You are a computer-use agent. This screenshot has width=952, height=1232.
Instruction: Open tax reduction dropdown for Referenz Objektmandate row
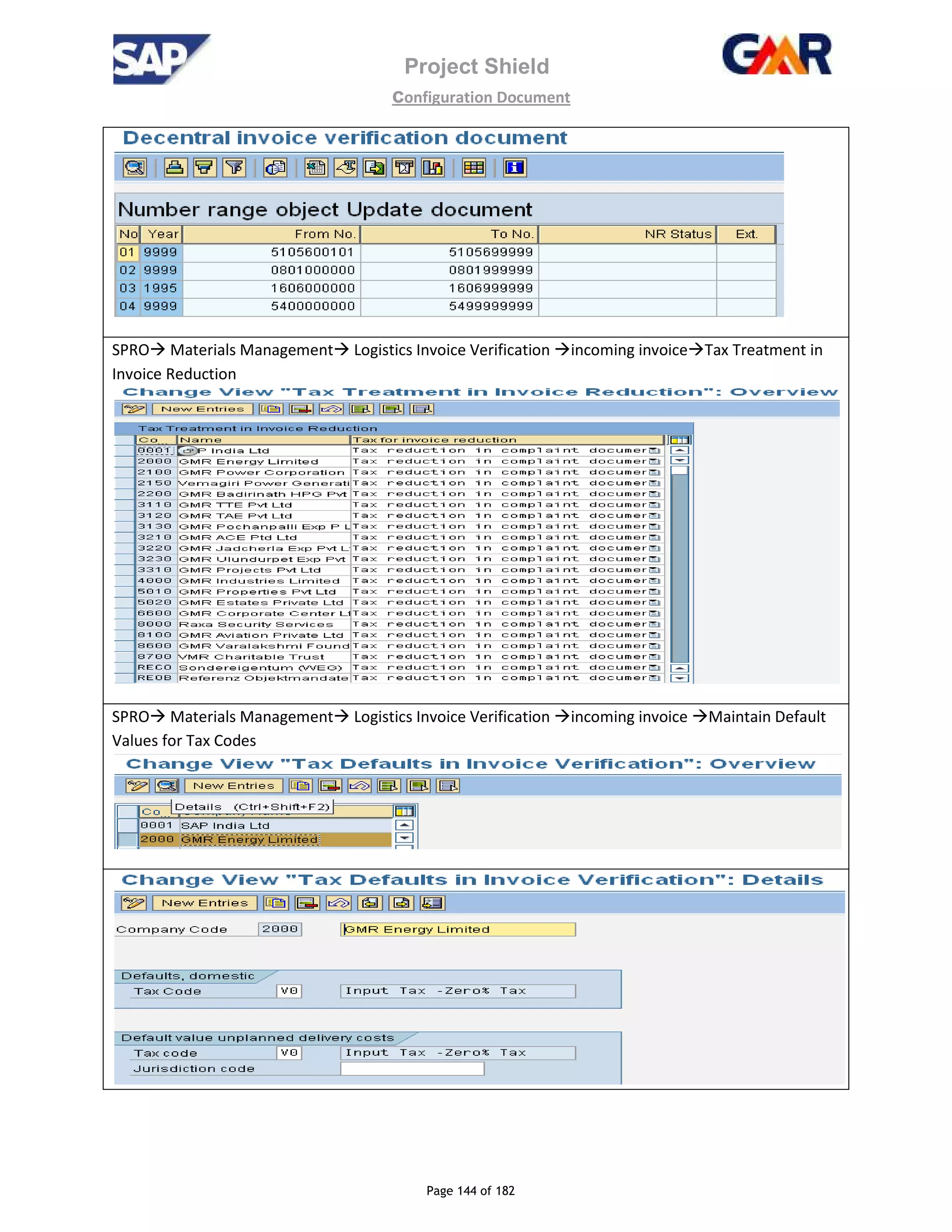click(x=654, y=678)
